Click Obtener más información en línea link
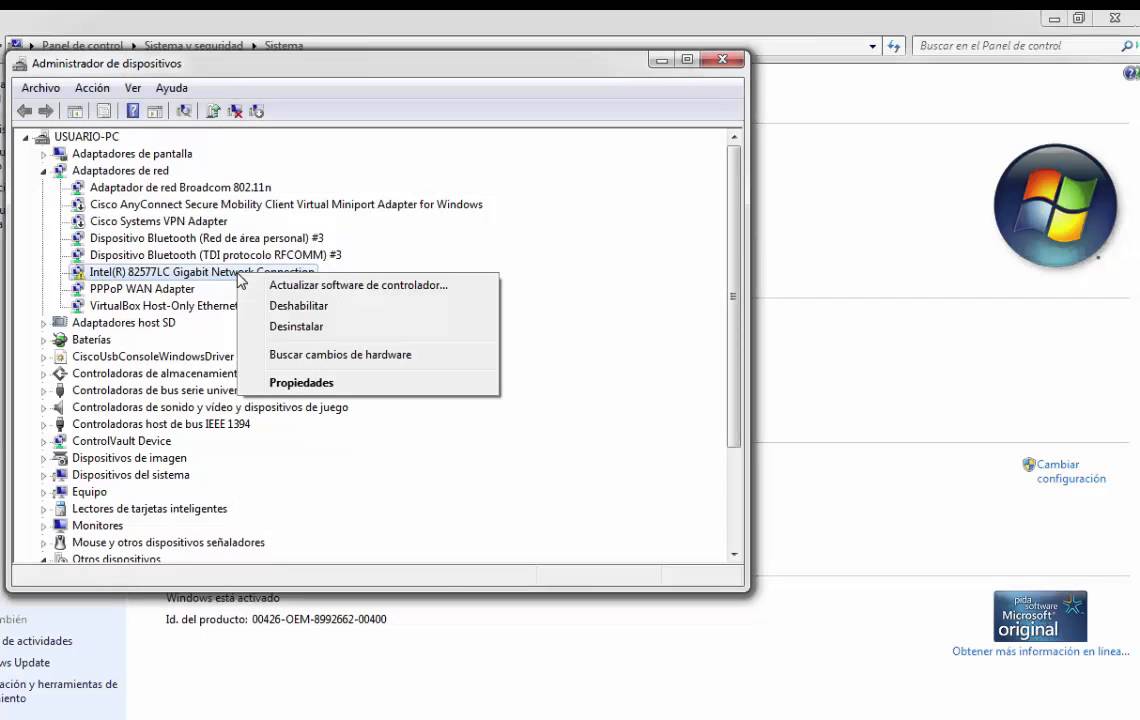The height and width of the screenshot is (720, 1140). [1040, 652]
